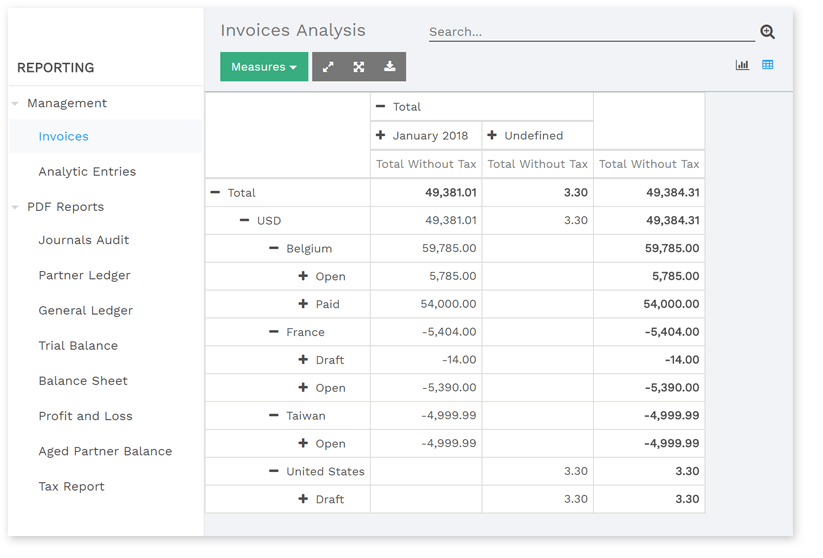Open the Tax Report link

[x=71, y=487]
